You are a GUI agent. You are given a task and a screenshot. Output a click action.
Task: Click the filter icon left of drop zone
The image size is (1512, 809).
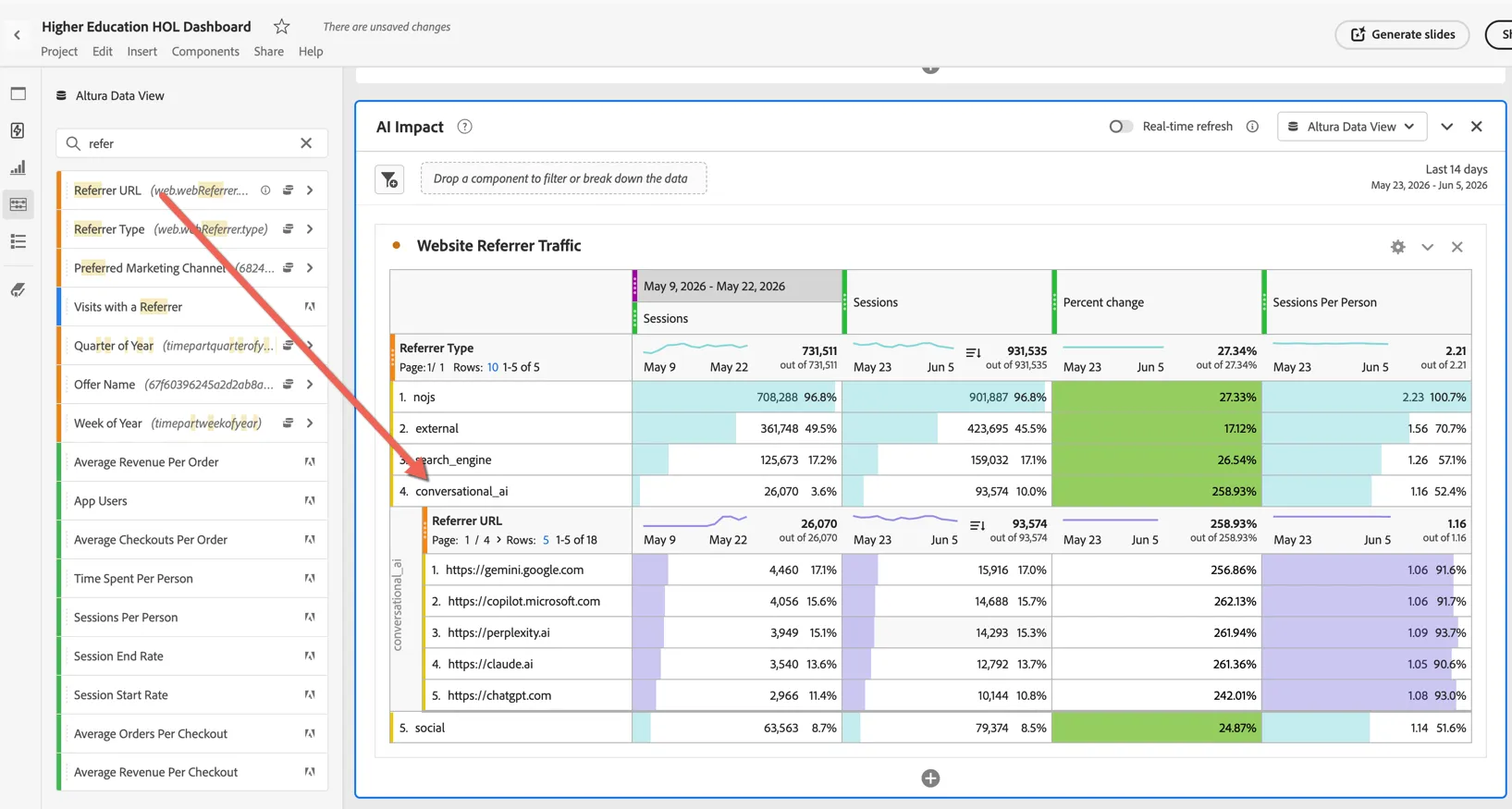tap(389, 178)
